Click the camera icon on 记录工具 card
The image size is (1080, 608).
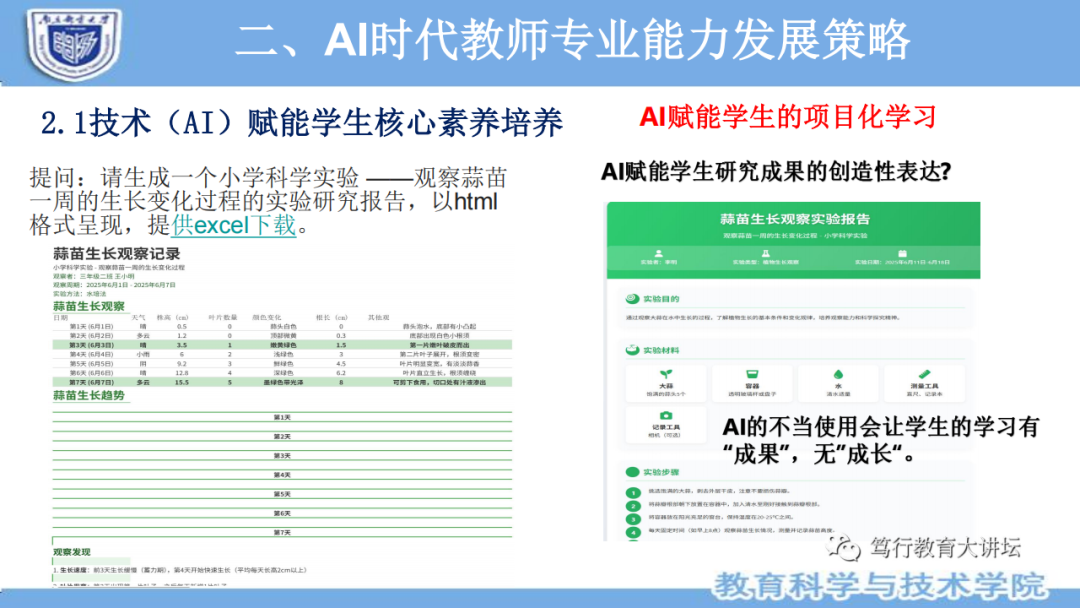click(665, 415)
